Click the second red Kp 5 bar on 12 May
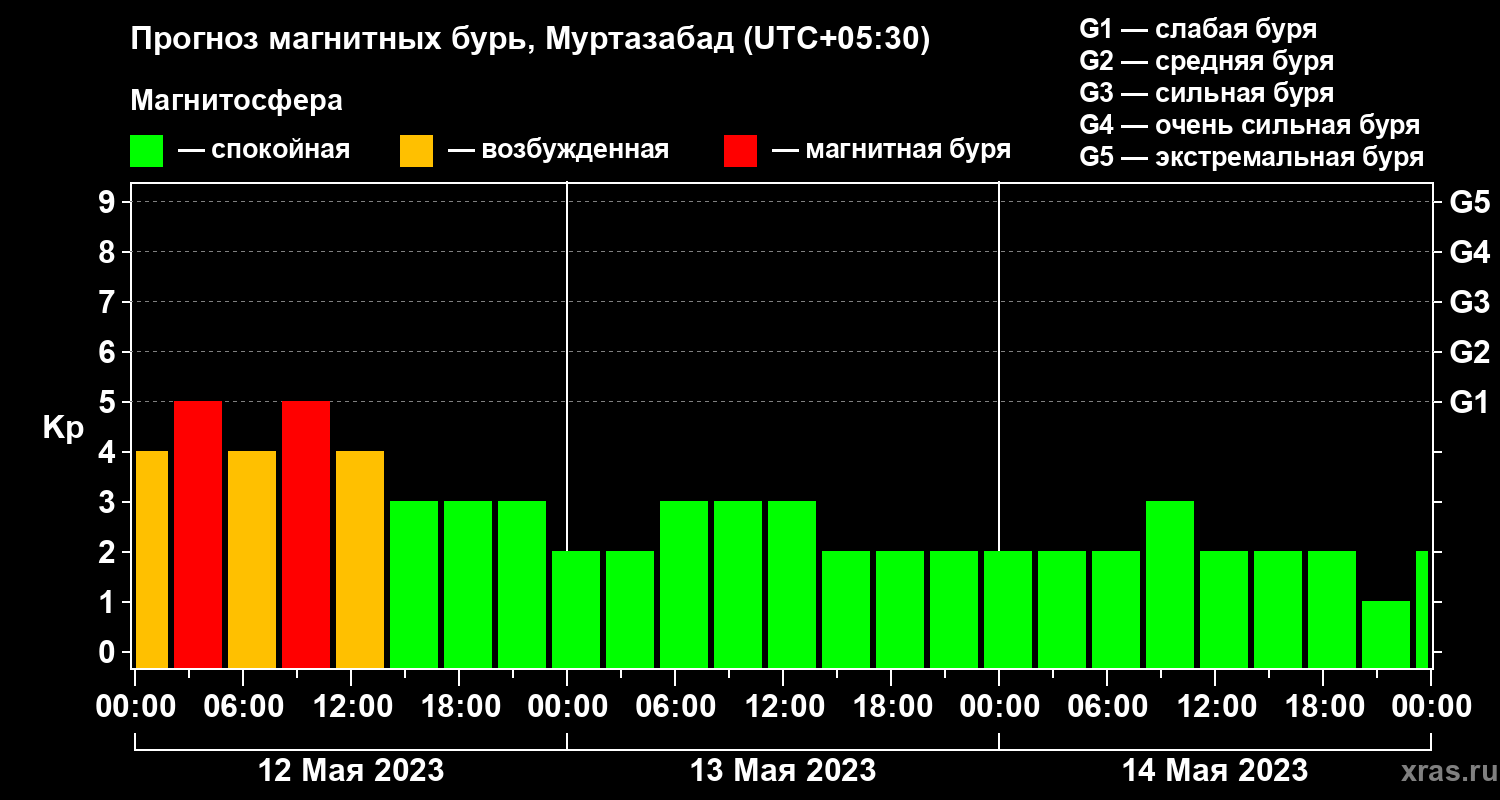Image resolution: width=1500 pixels, height=800 pixels. (x=306, y=534)
